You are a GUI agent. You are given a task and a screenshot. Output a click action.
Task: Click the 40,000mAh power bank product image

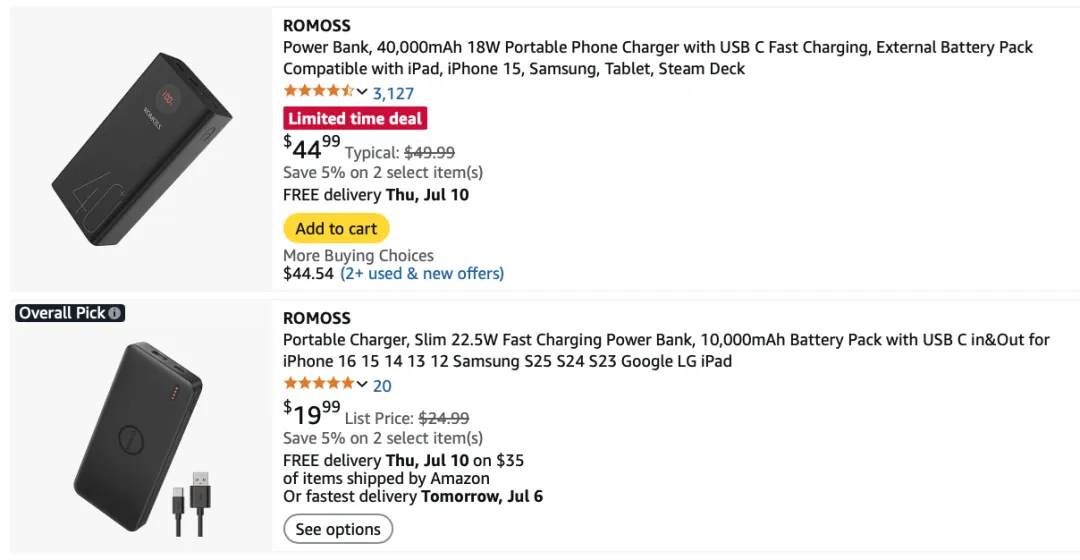click(140, 148)
